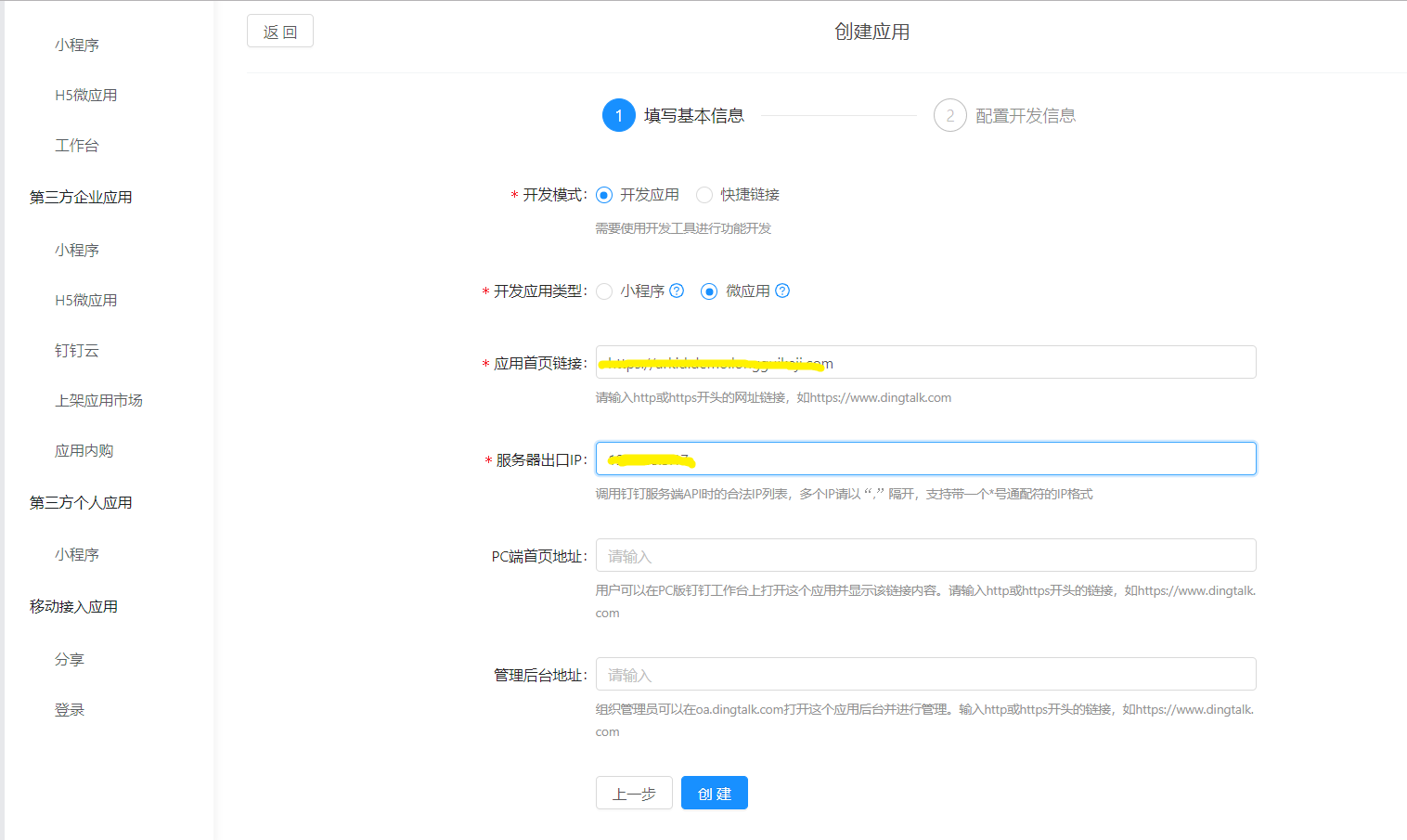
Task: Select the 微应用 radio option
Action: pos(709,291)
